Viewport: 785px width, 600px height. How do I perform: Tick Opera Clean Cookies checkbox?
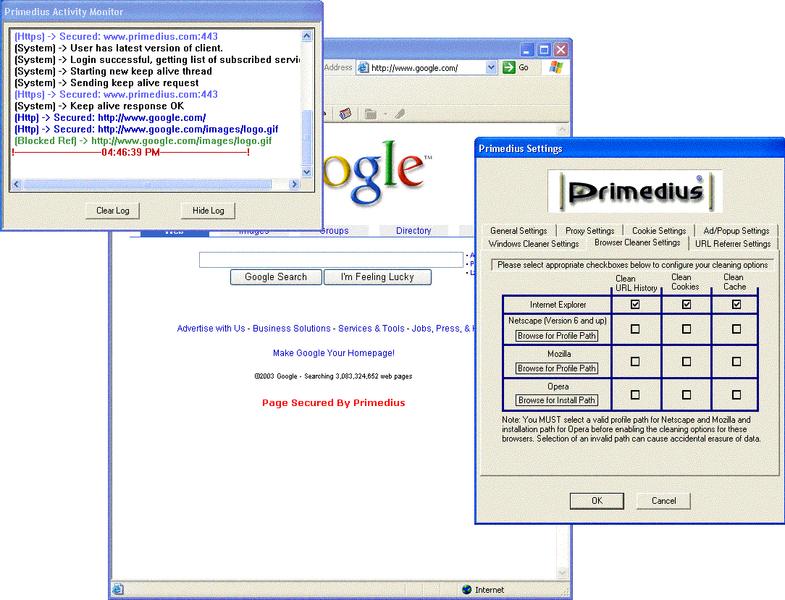pos(686,395)
